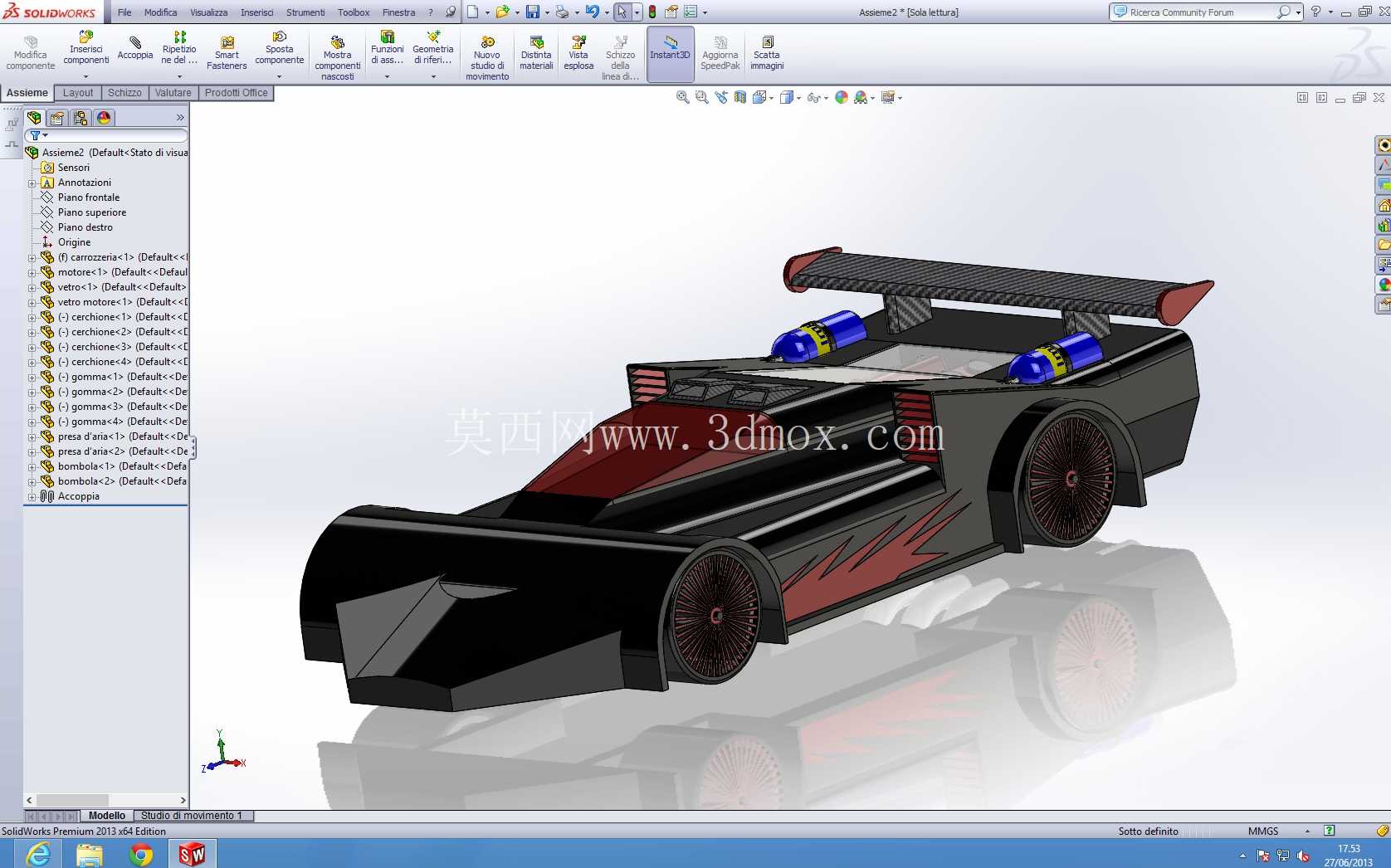Click Edit appearance color ball icon
The width and height of the screenshot is (1391, 868).
coord(842,97)
